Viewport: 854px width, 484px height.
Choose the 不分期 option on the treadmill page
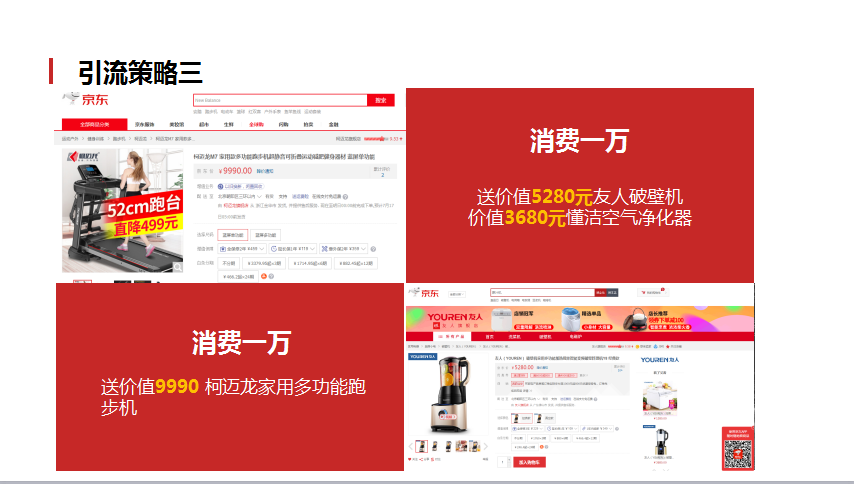point(229,264)
